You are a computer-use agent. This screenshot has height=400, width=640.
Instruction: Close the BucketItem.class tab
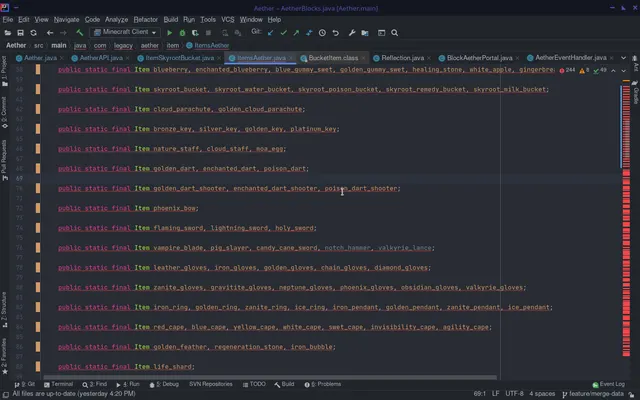(363, 58)
